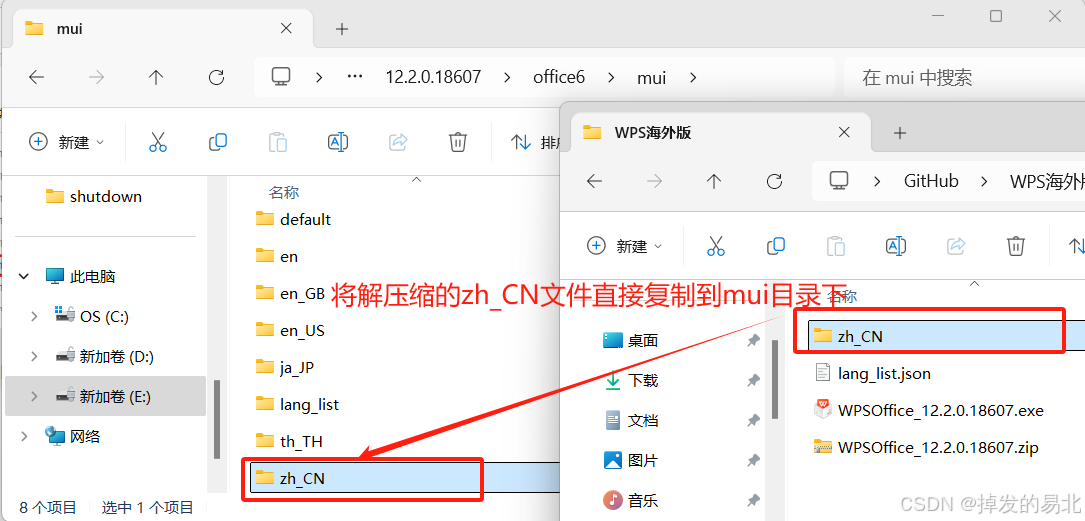The image size is (1085, 521).
Task: Copy selection in mui window toolbar
Action: click(x=218, y=142)
